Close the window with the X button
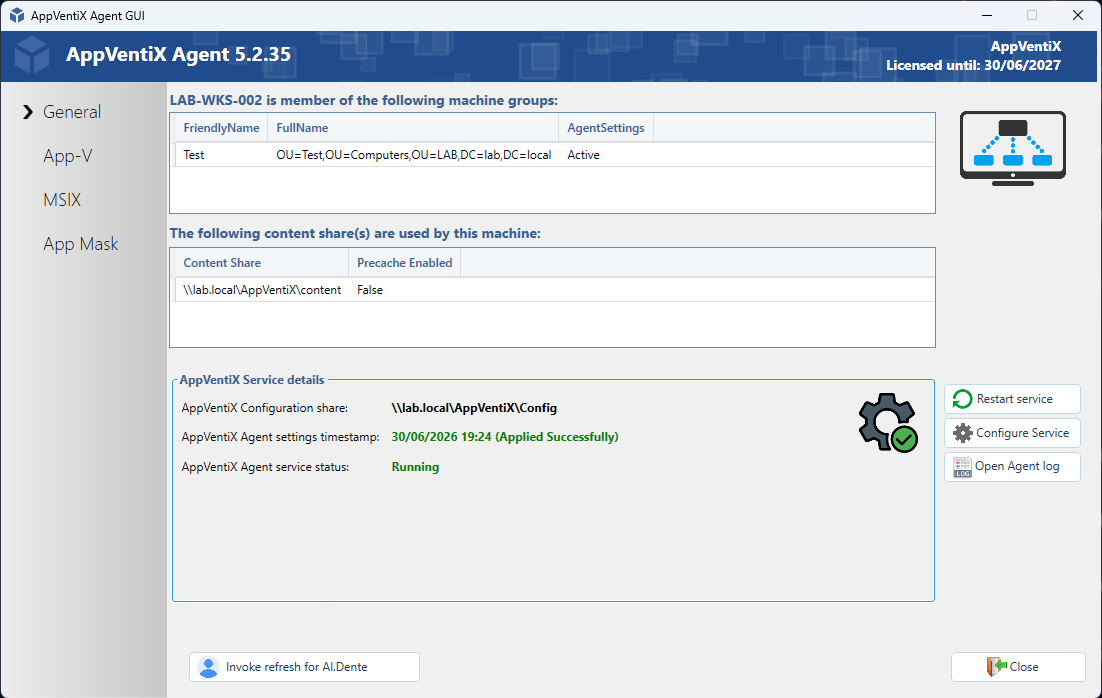Image resolution: width=1102 pixels, height=698 pixels. 1077,15
